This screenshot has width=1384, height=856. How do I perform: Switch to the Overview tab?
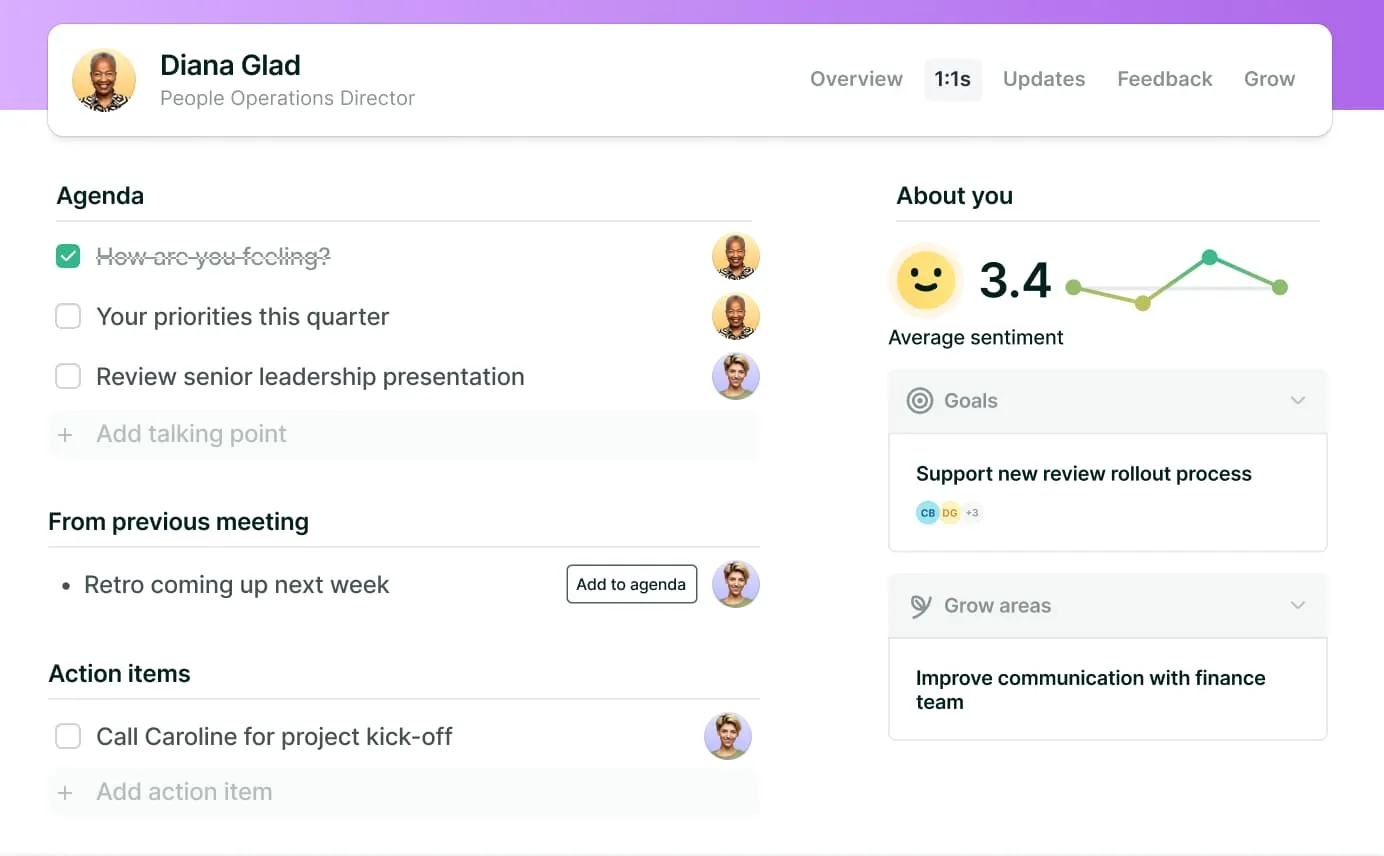point(856,79)
